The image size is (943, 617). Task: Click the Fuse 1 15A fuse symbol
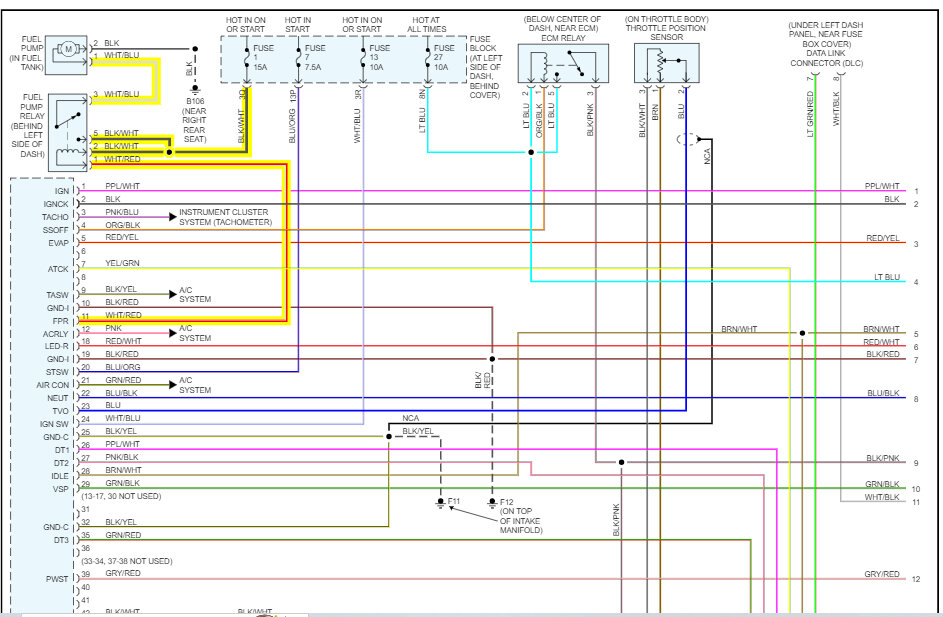click(247, 58)
